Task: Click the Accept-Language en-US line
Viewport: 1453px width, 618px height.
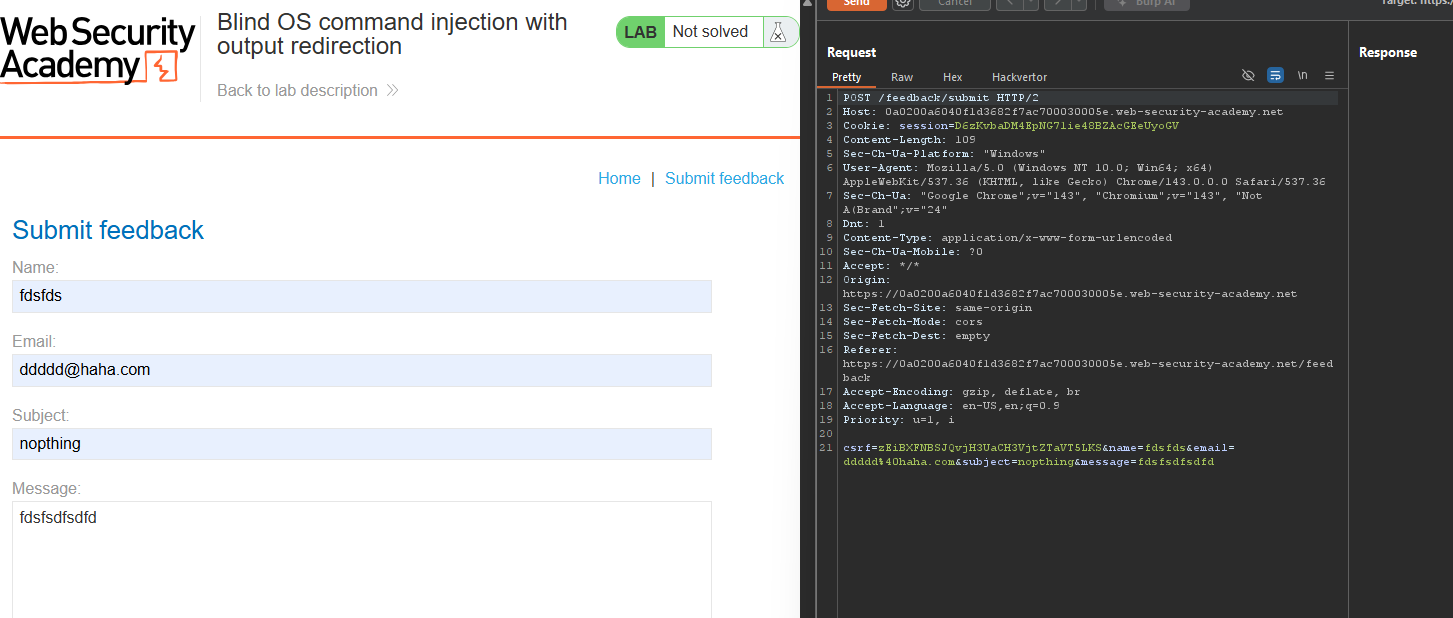Action: click(x=951, y=406)
